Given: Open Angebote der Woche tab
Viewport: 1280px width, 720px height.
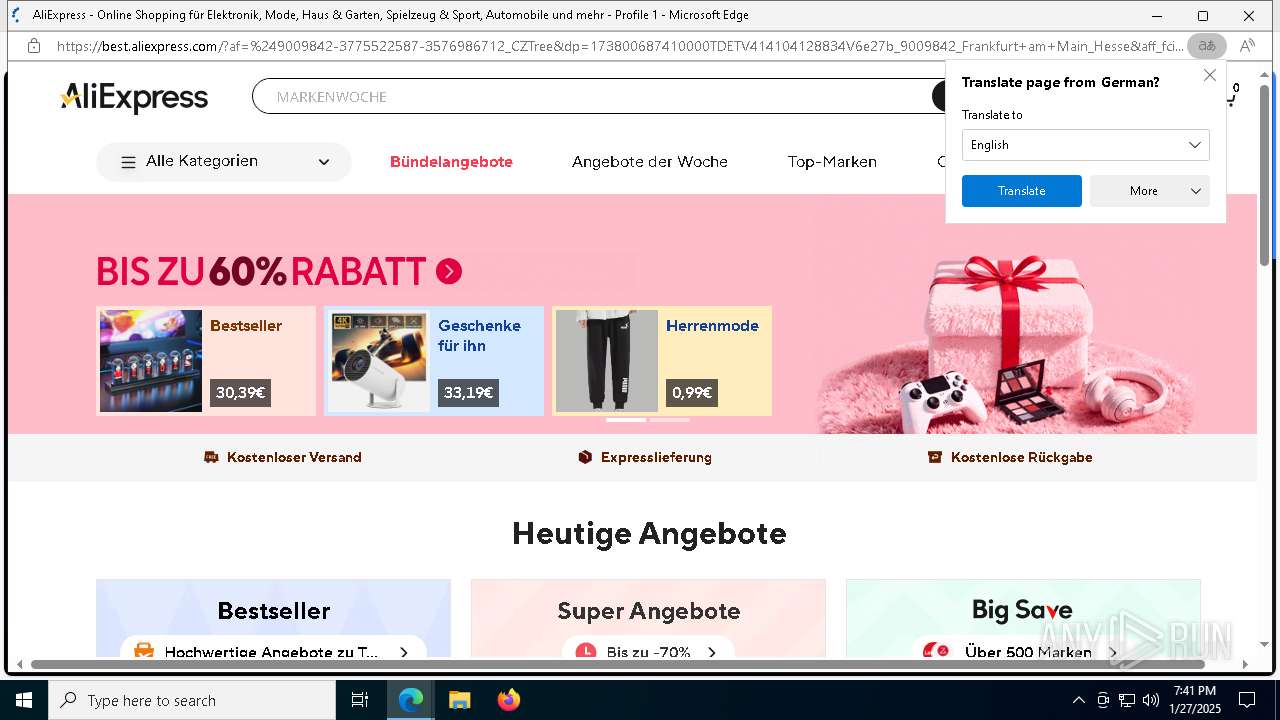Looking at the screenshot, I should (650, 162).
